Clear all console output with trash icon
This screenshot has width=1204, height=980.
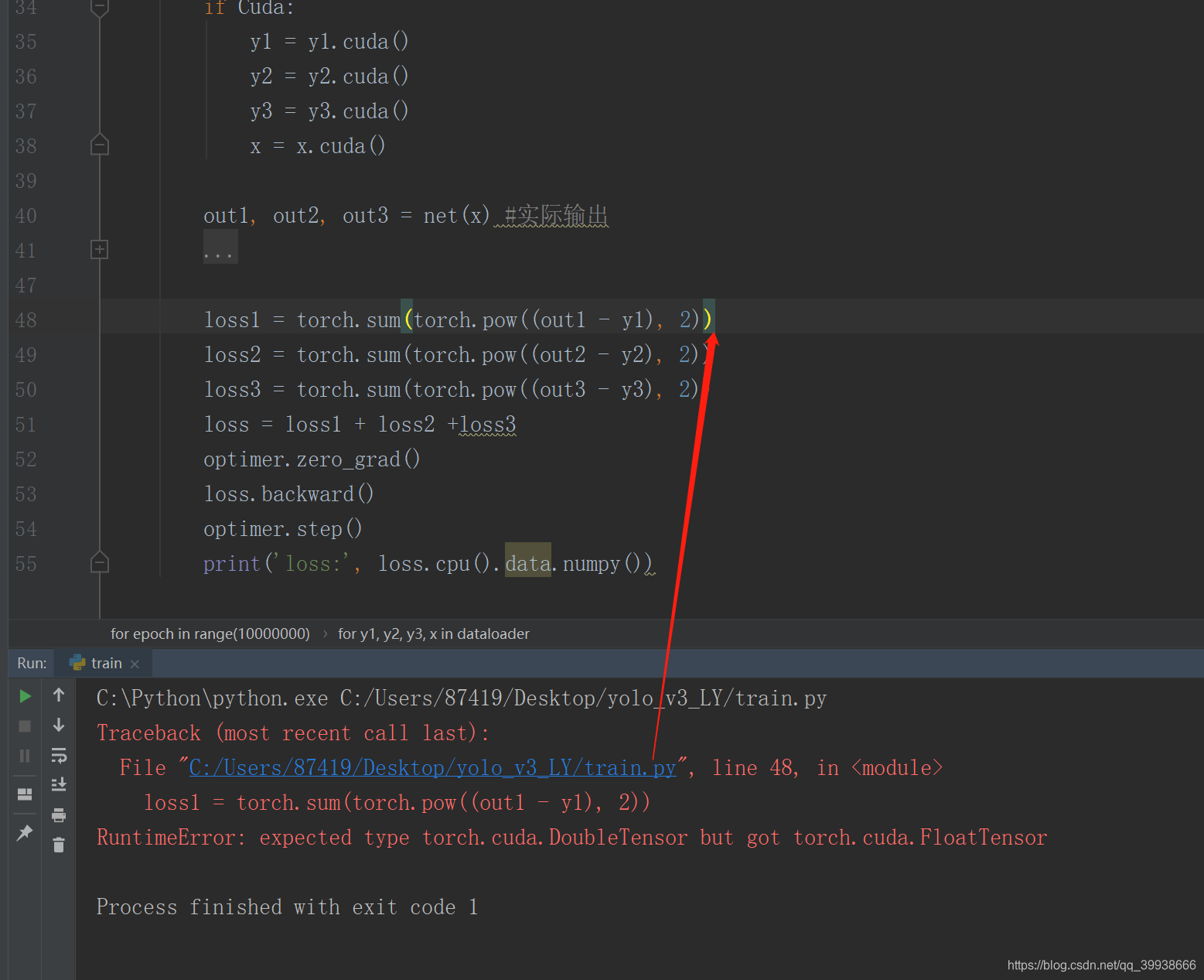click(x=58, y=845)
